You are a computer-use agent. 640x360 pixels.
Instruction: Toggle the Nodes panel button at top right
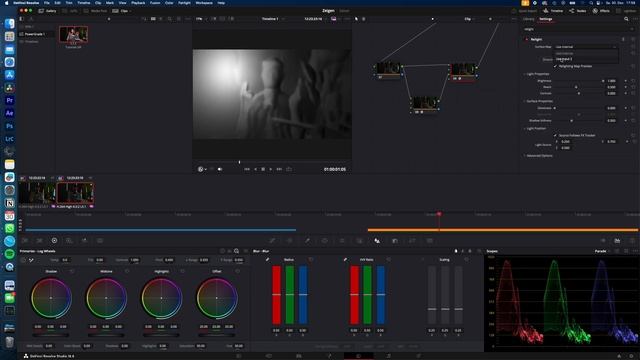pyautogui.click(x=578, y=11)
